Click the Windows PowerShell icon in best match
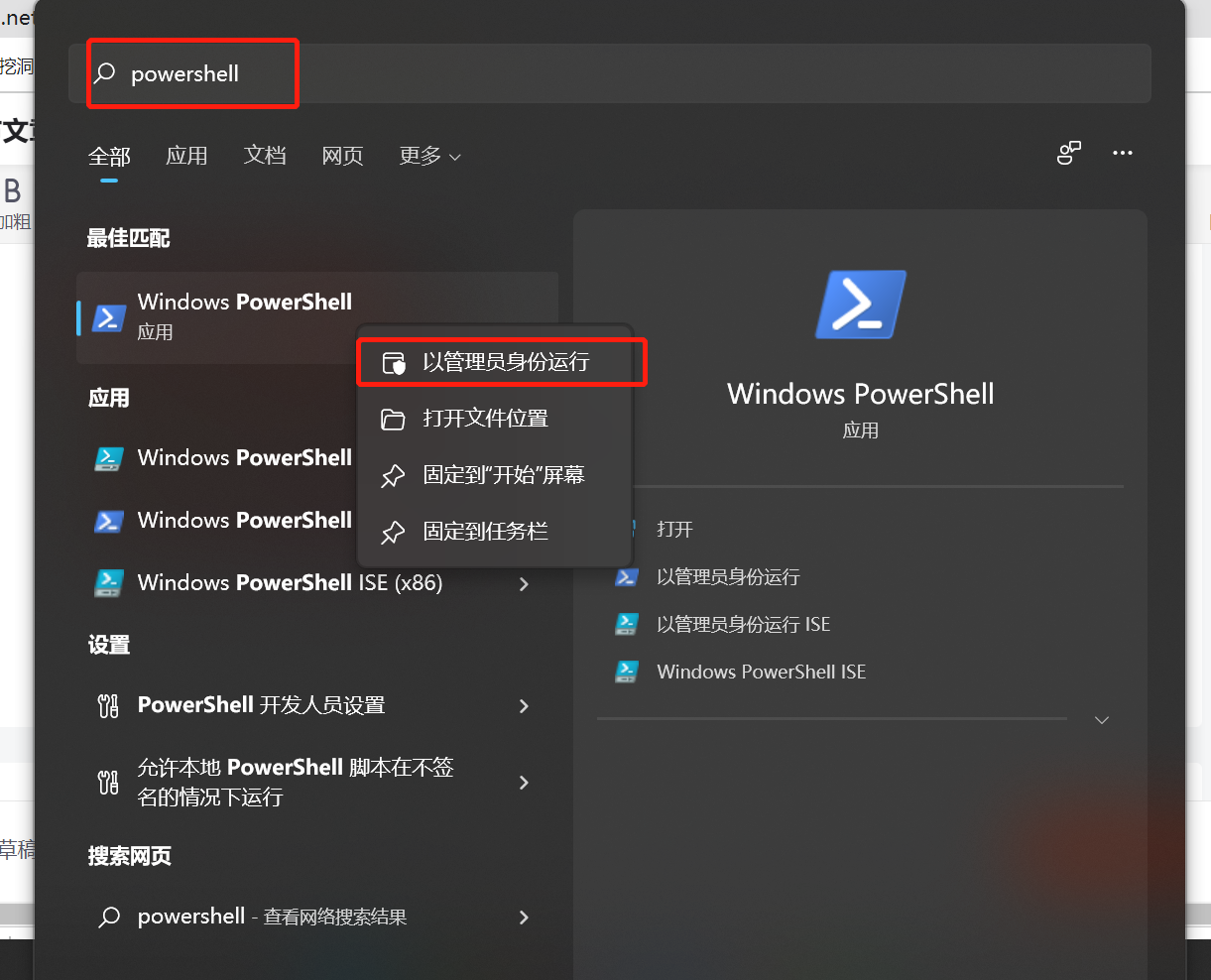Screen dimensions: 1211x980 [x=109, y=317]
